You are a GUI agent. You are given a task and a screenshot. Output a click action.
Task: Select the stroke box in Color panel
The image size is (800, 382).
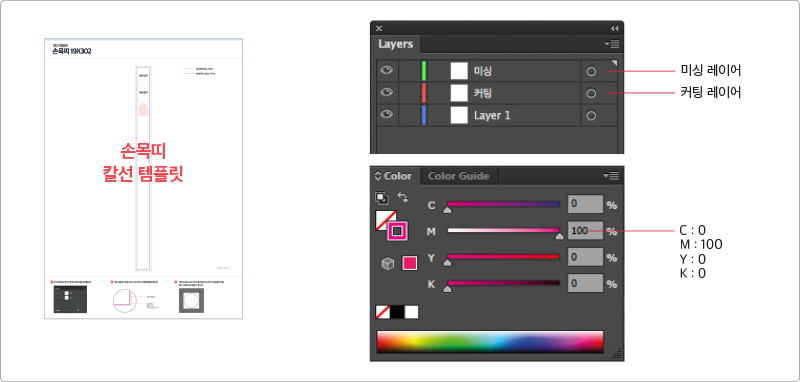(x=398, y=232)
